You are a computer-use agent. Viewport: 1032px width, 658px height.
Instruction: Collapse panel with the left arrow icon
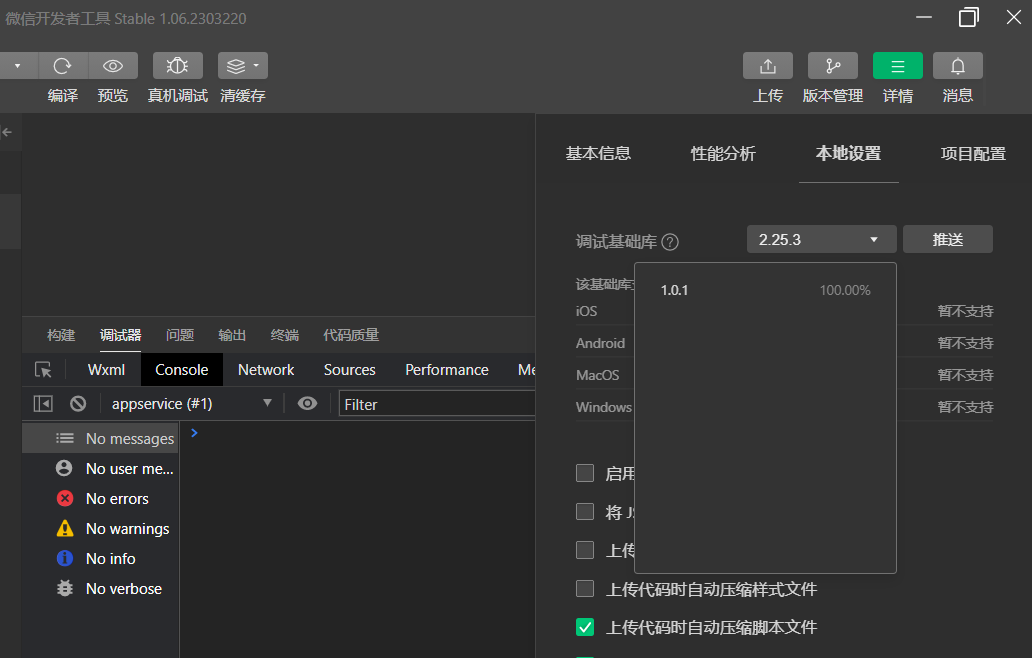point(7,132)
